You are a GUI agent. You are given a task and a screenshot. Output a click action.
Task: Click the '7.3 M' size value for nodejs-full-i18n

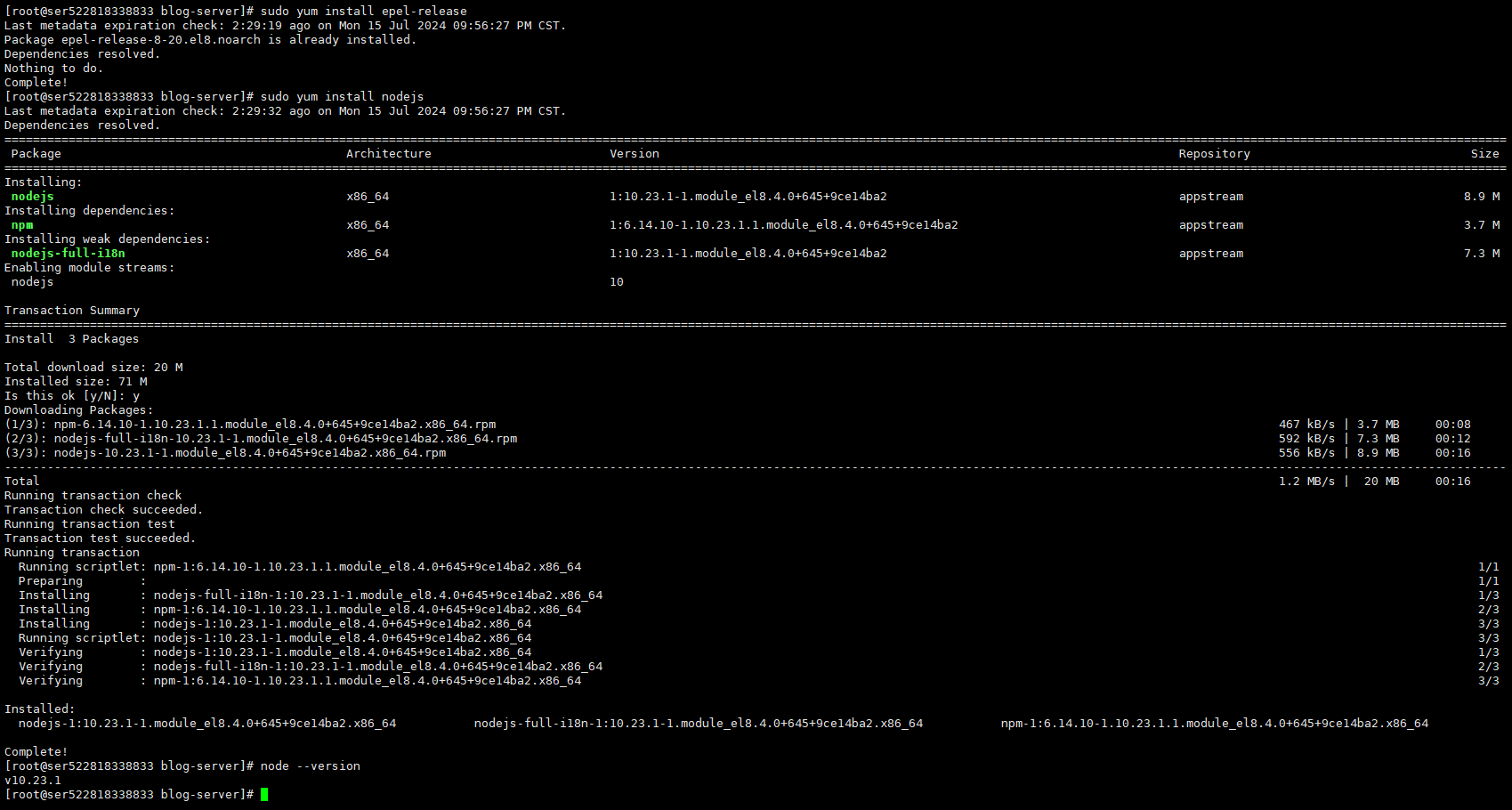point(1482,254)
